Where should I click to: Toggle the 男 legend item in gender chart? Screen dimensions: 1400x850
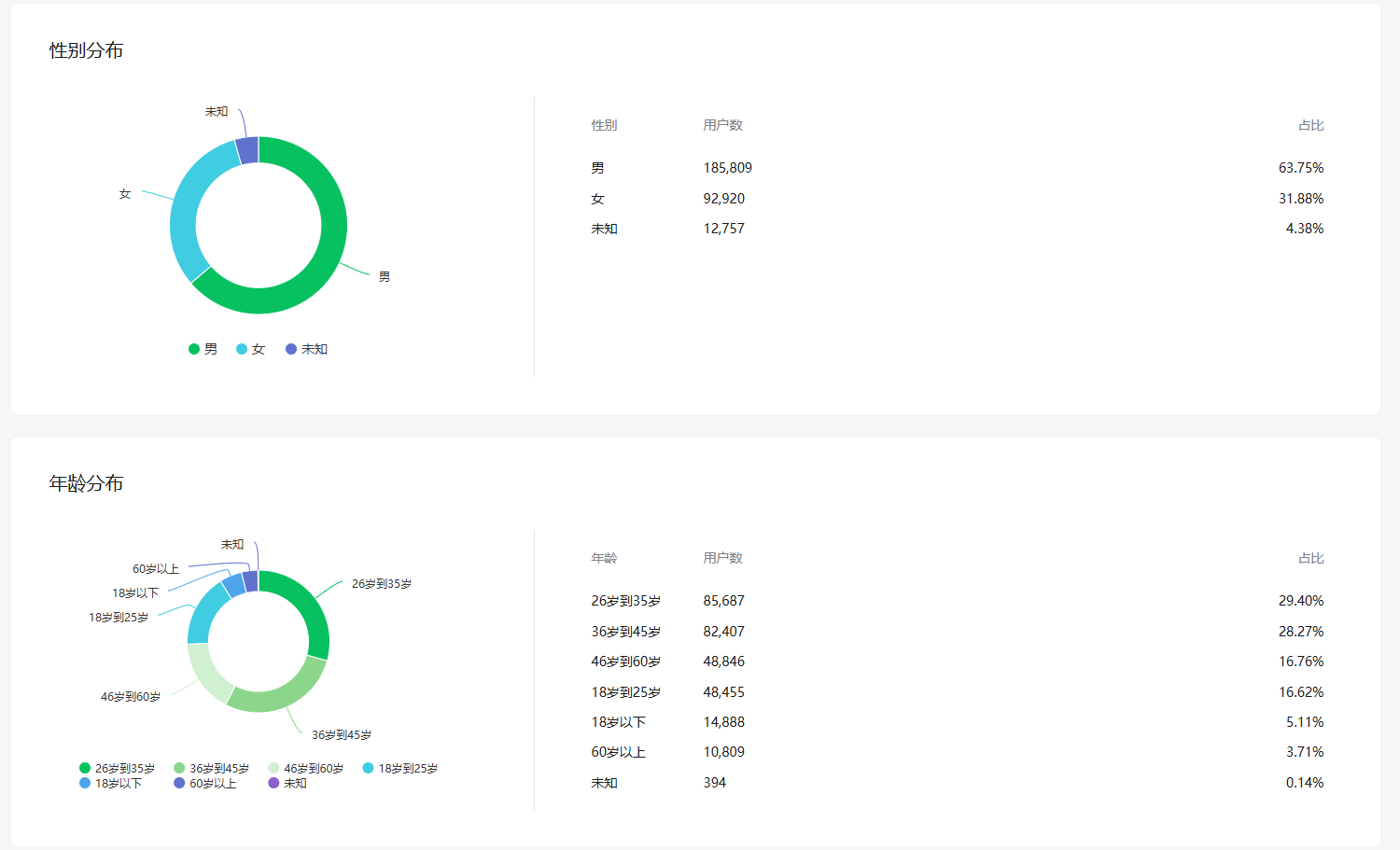(x=203, y=349)
